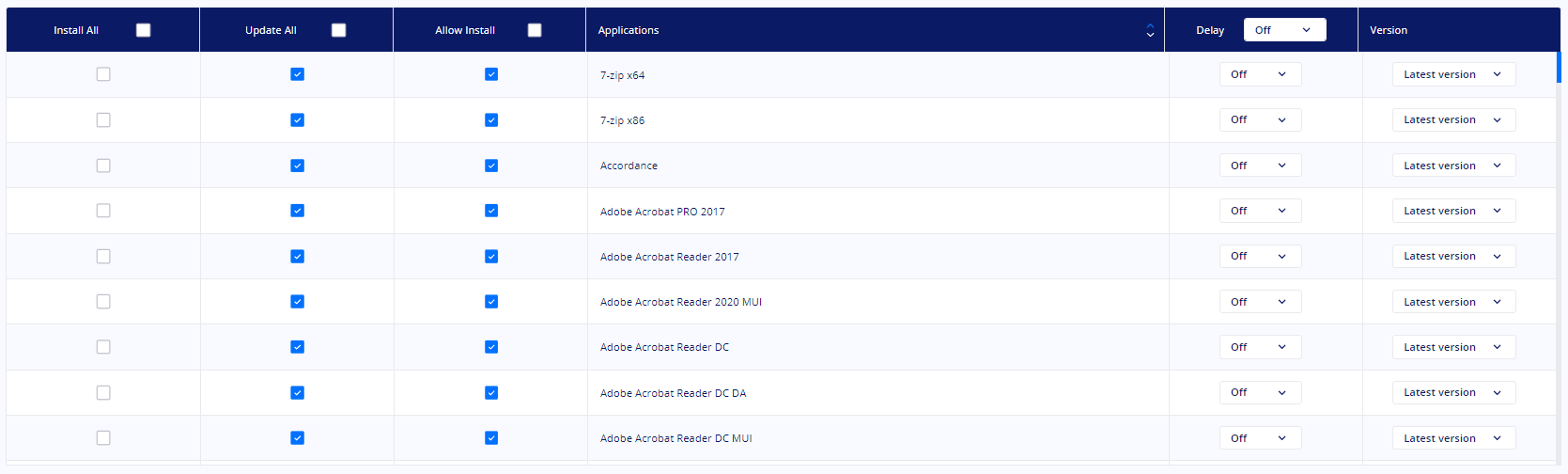Check the Install All header checkbox

click(x=144, y=30)
